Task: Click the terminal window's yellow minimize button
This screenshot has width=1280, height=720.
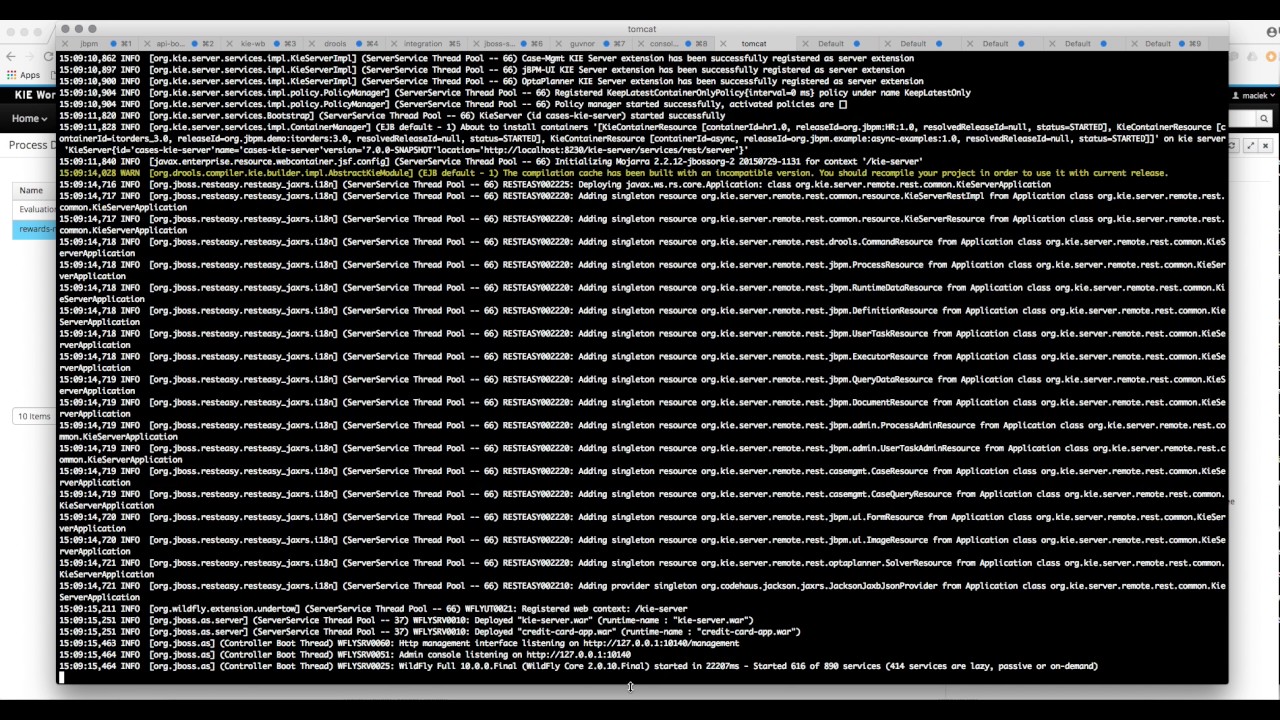Action: point(78,29)
